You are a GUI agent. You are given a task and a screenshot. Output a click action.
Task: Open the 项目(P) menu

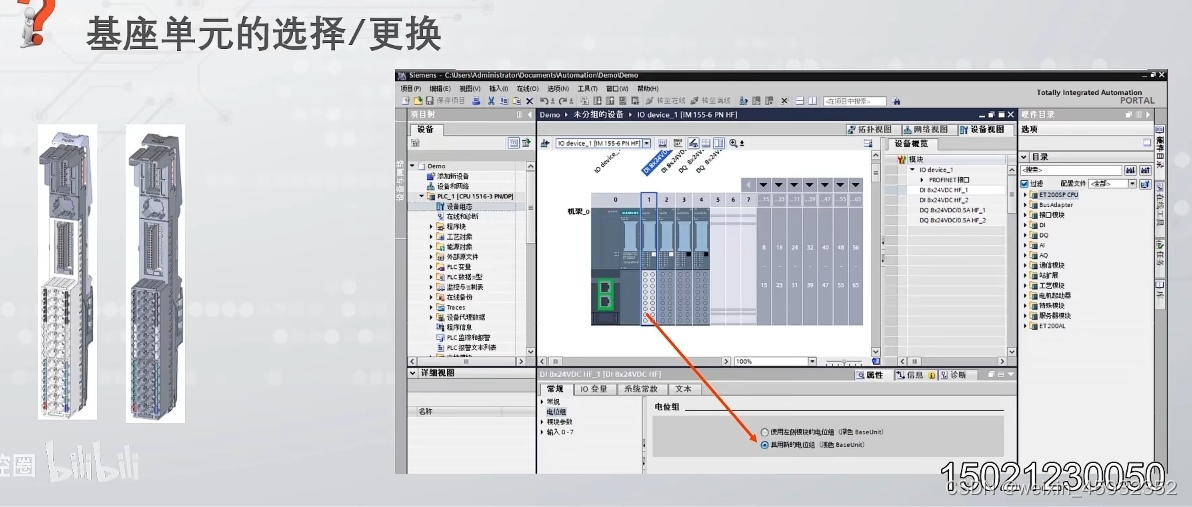[411, 88]
